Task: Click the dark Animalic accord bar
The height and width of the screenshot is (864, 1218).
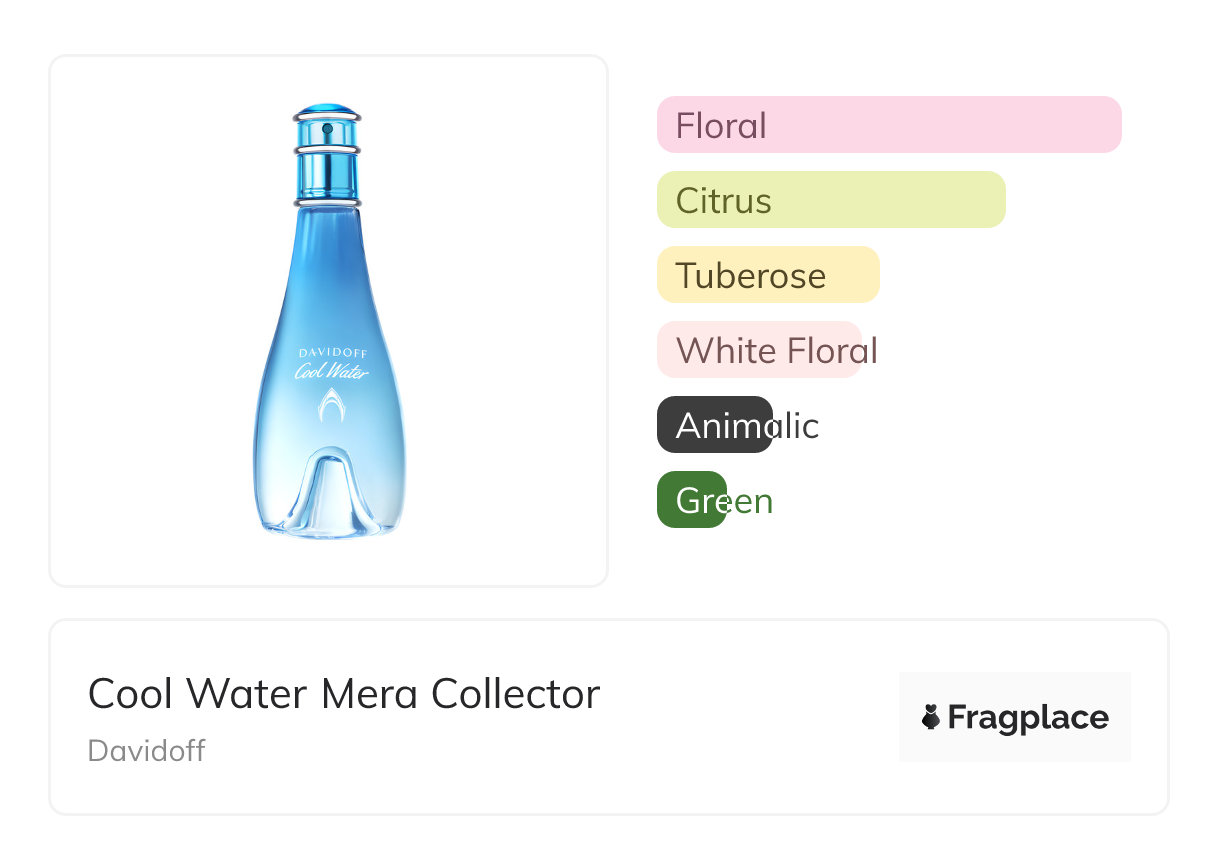Action: point(714,425)
